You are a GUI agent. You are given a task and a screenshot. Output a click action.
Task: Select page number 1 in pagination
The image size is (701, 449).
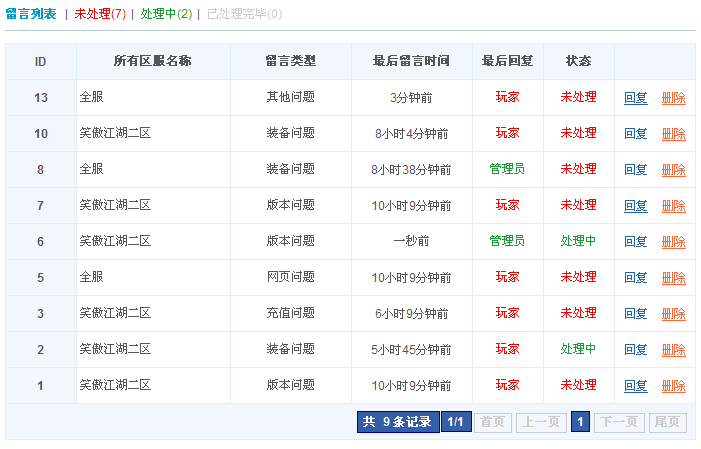pyautogui.click(x=580, y=422)
